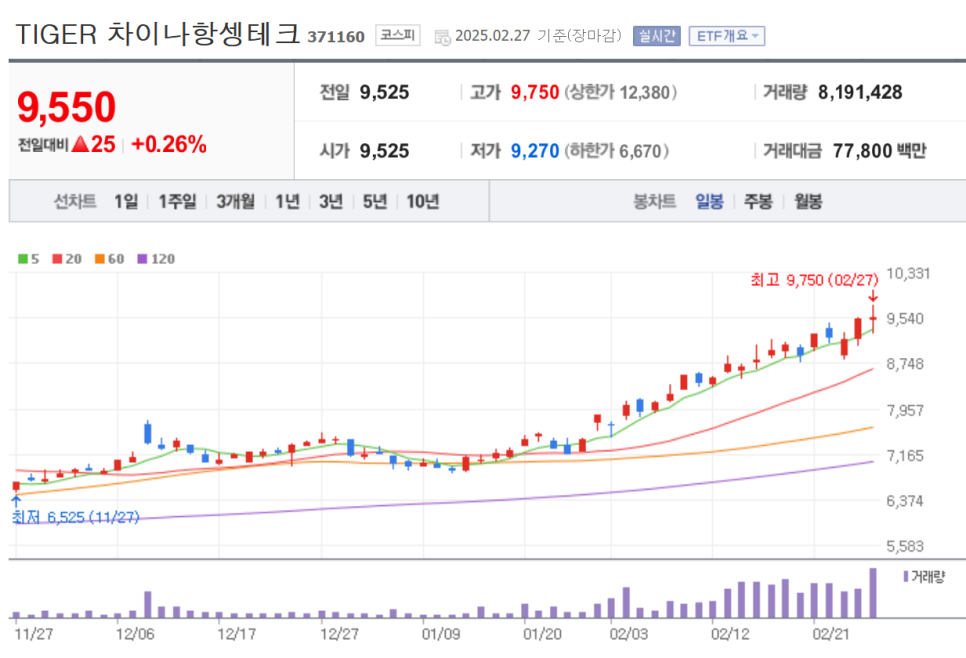Click the 02/12 date label on the axis
The height and width of the screenshot is (658, 966).
click(730, 635)
